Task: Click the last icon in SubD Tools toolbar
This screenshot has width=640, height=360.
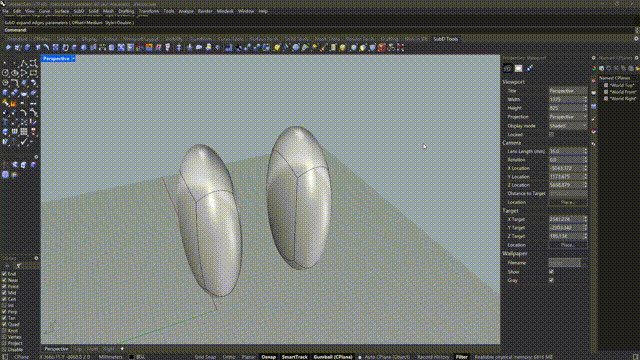Action: coord(400,48)
